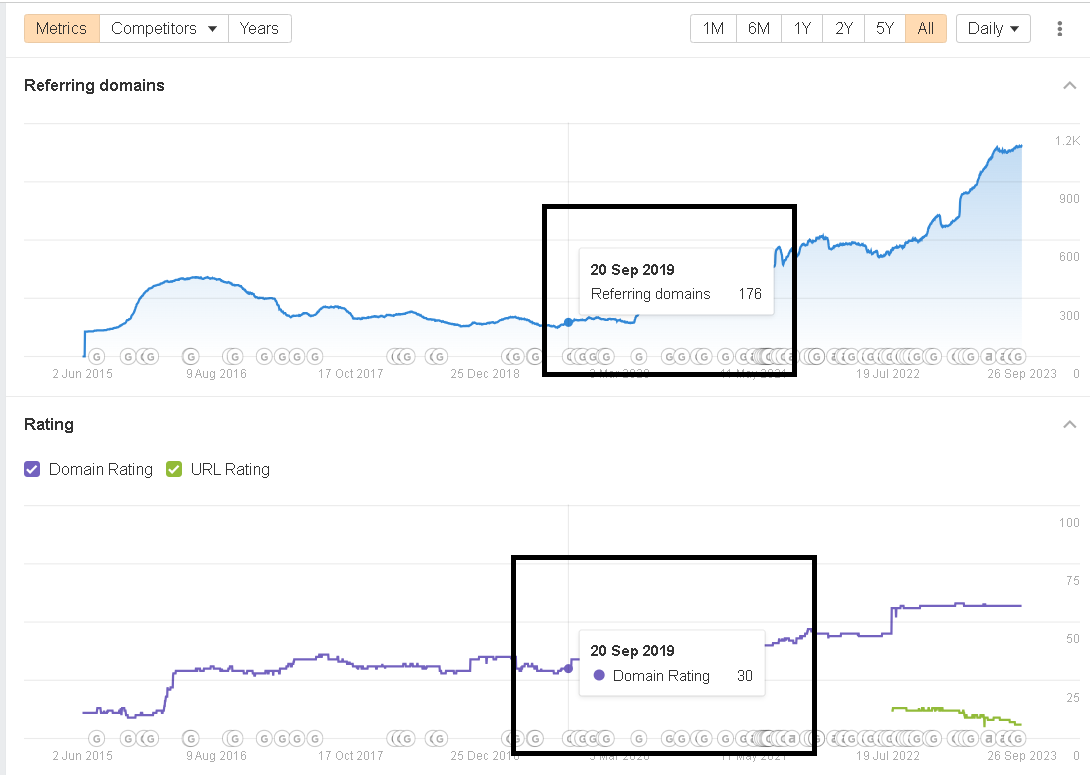This screenshot has width=1090, height=784.
Task: Switch to the Years tab
Action: pyautogui.click(x=259, y=28)
